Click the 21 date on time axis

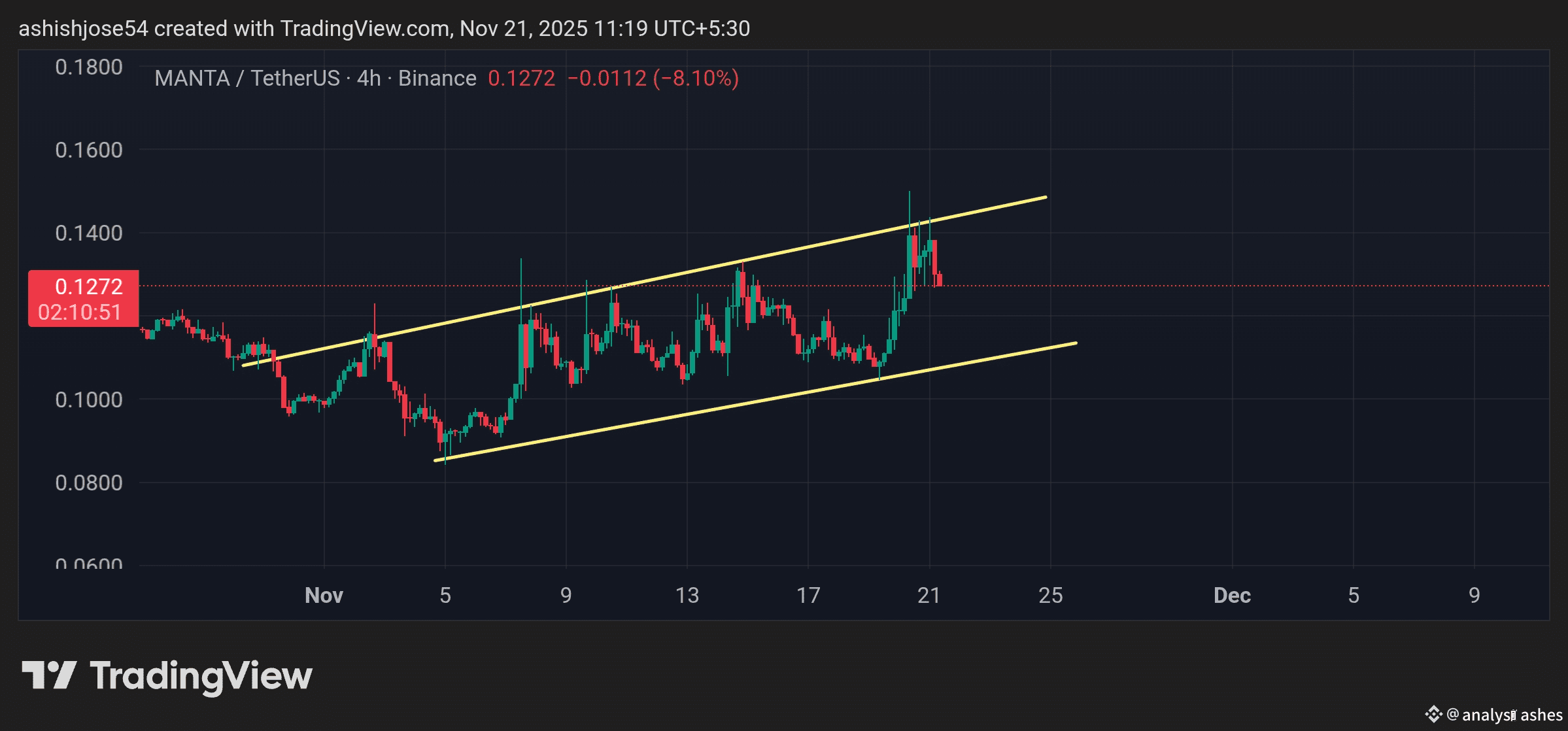coord(929,595)
